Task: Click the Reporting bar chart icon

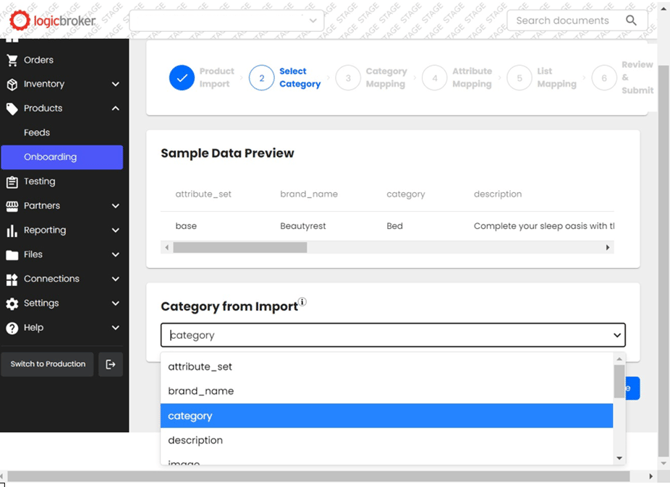Action: [12, 230]
